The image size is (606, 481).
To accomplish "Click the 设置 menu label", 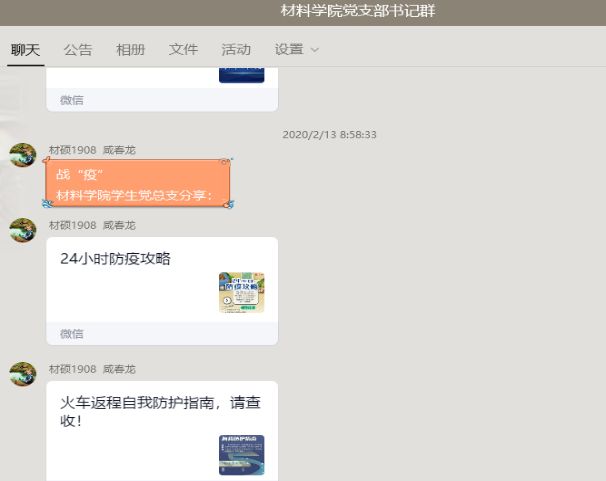I will click(289, 49).
